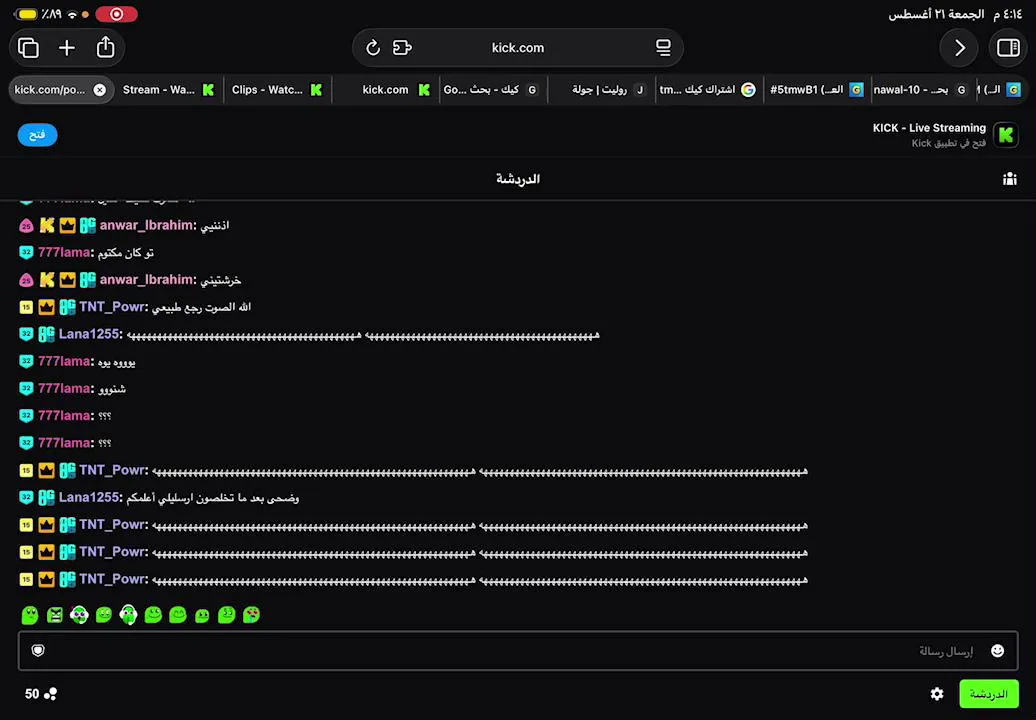Tap the Kick app logo in banner

tap(1006, 135)
